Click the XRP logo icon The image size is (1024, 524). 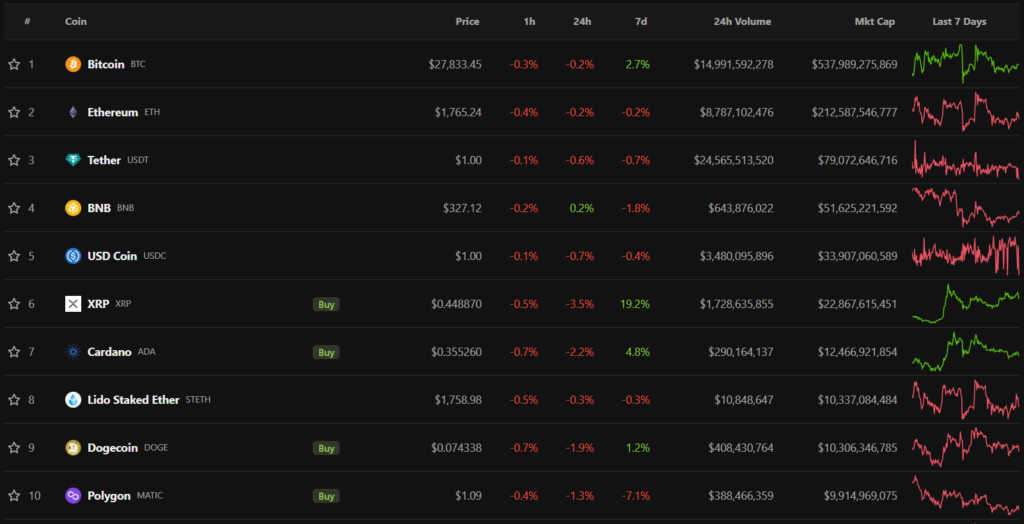(x=73, y=304)
